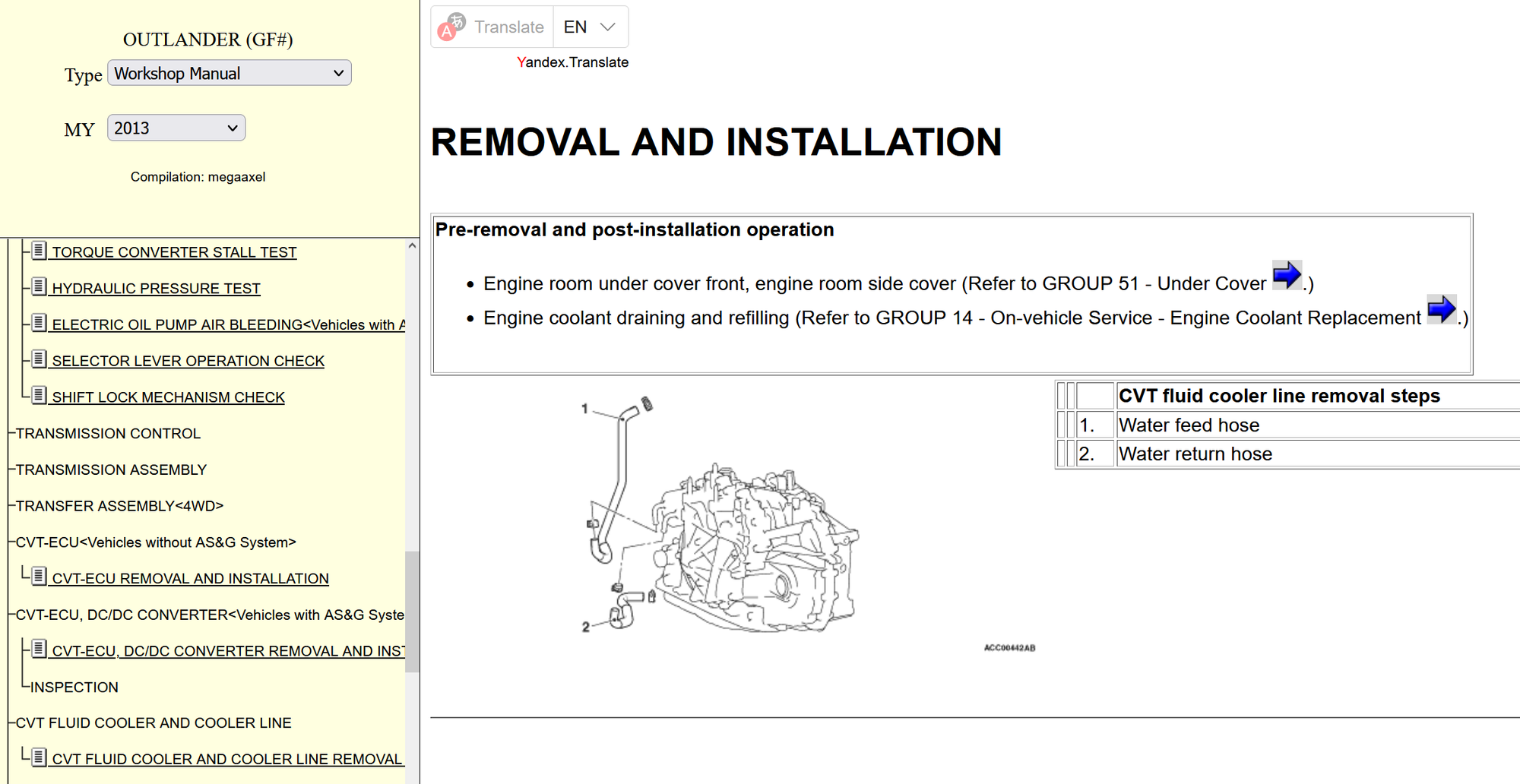Expand the Transmission Assembly tree section

[x=111, y=470]
